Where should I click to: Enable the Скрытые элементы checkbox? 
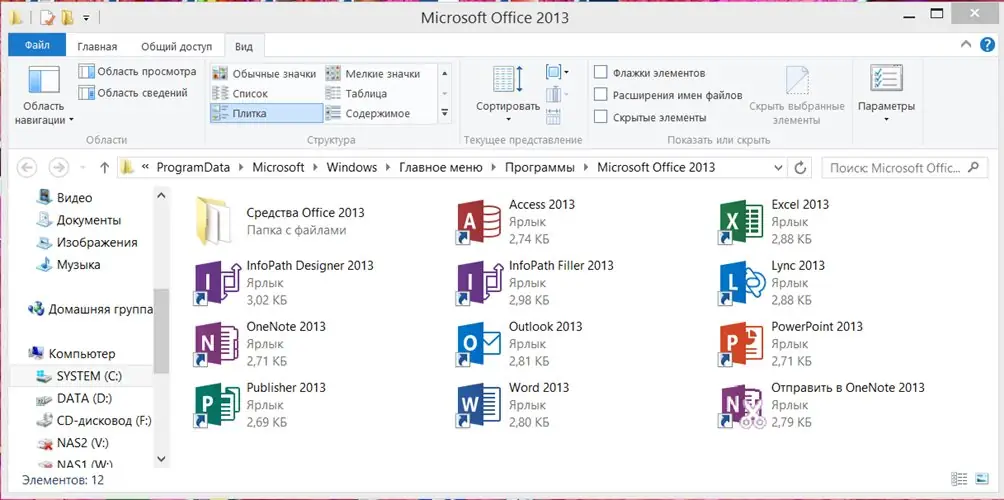pos(600,117)
